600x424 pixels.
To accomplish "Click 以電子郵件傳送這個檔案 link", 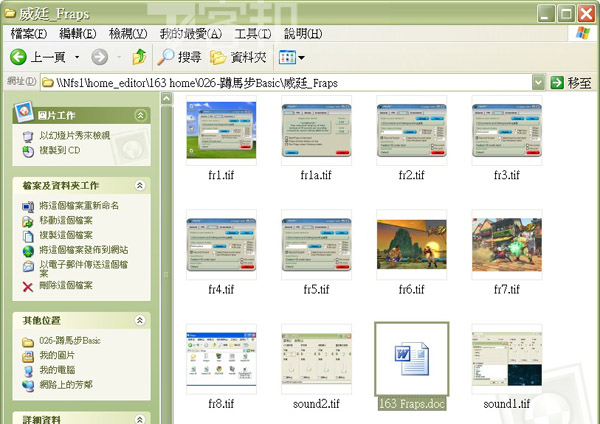I will 83,268.
